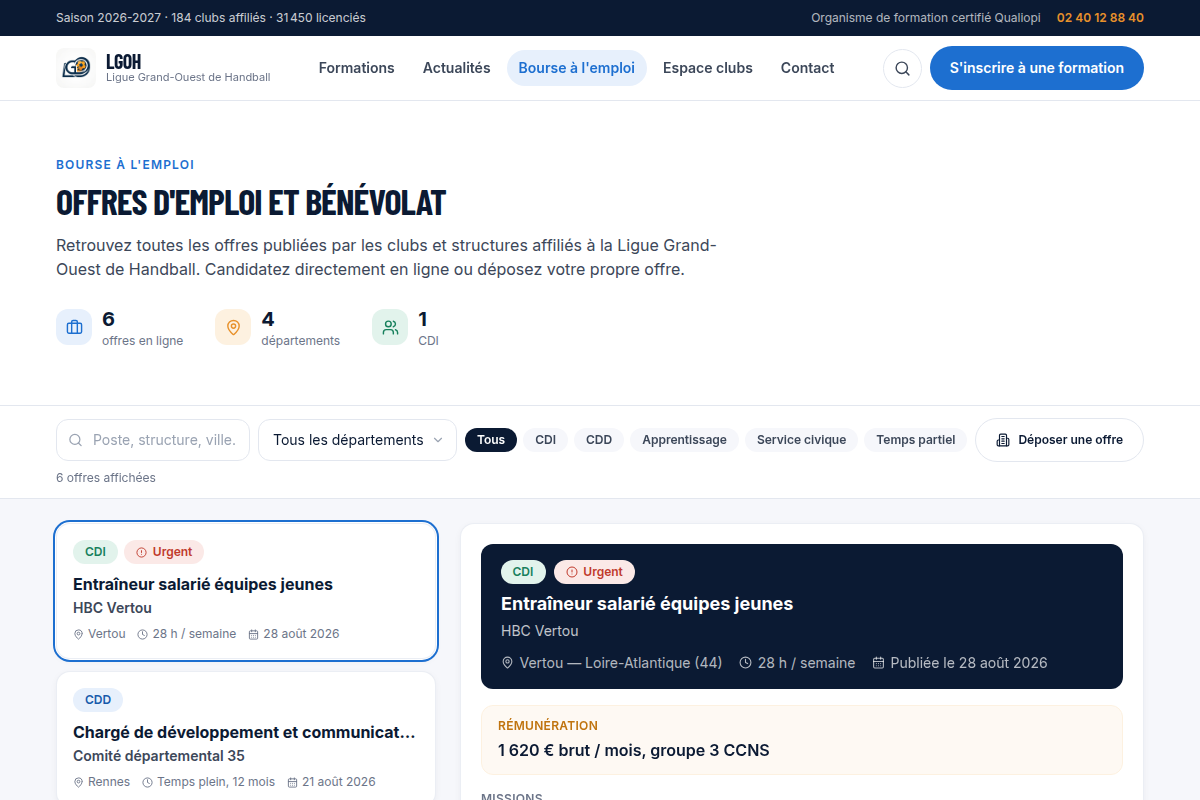The image size is (1200, 800).
Task: Filter offers by Temps partiel chip
Action: click(916, 440)
